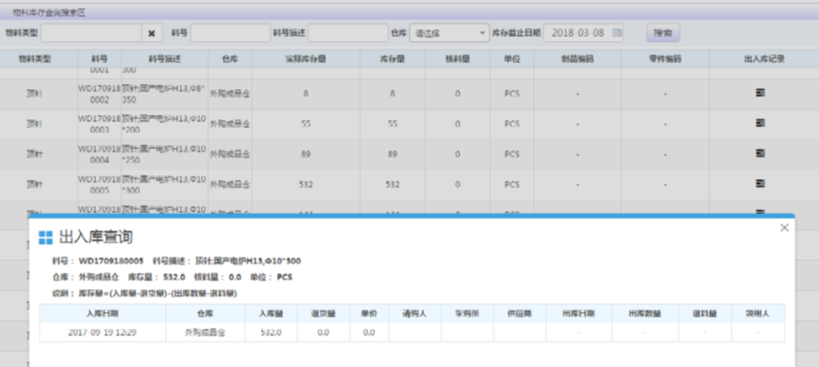The height and width of the screenshot is (367, 819).
Task: Select cell WD170918 0004 in main table
Action: coord(99,155)
